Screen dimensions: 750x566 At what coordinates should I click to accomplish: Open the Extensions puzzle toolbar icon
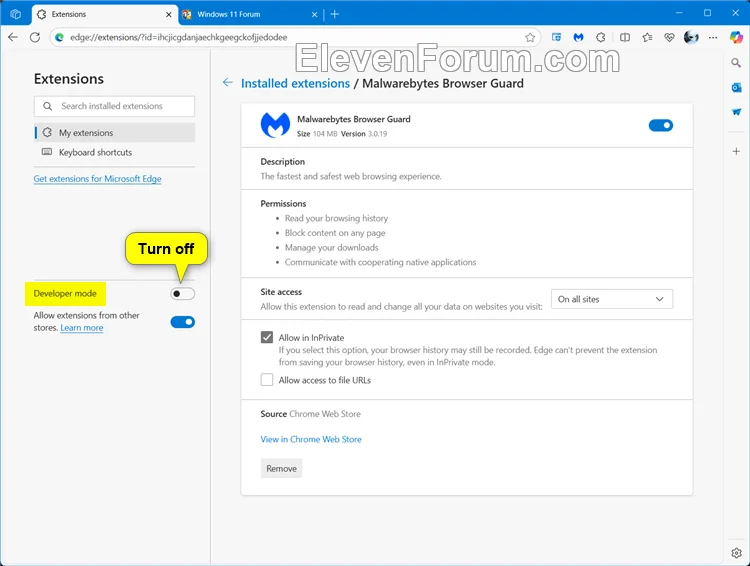point(601,37)
